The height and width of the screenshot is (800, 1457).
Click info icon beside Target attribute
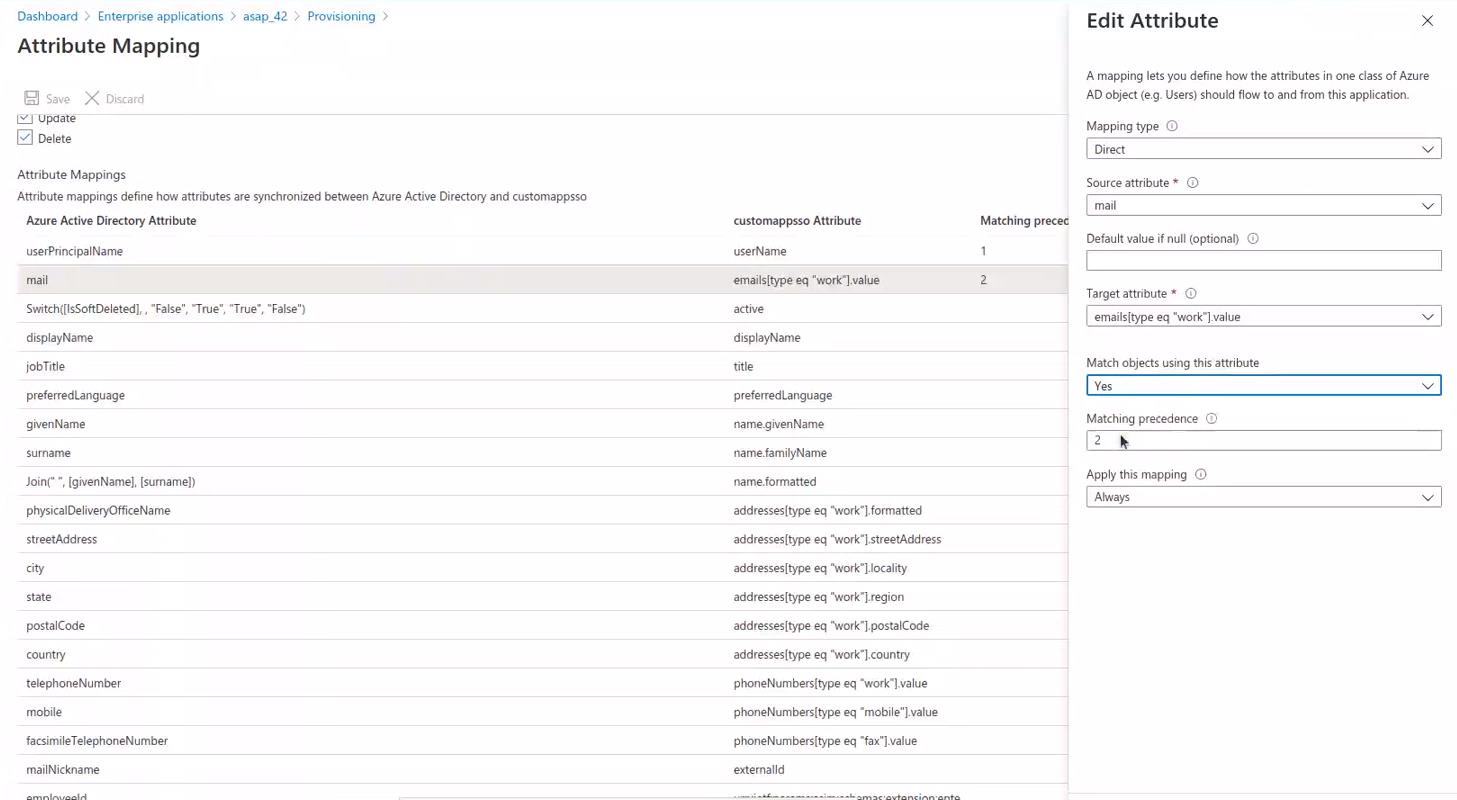1190,294
